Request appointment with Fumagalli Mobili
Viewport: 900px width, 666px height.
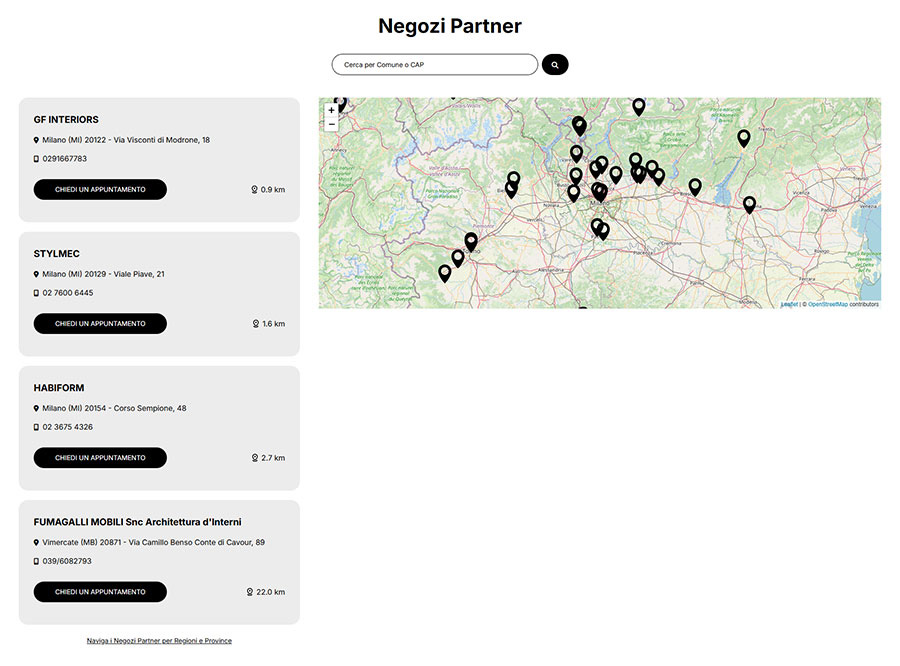pyautogui.click(x=100, y=592)
